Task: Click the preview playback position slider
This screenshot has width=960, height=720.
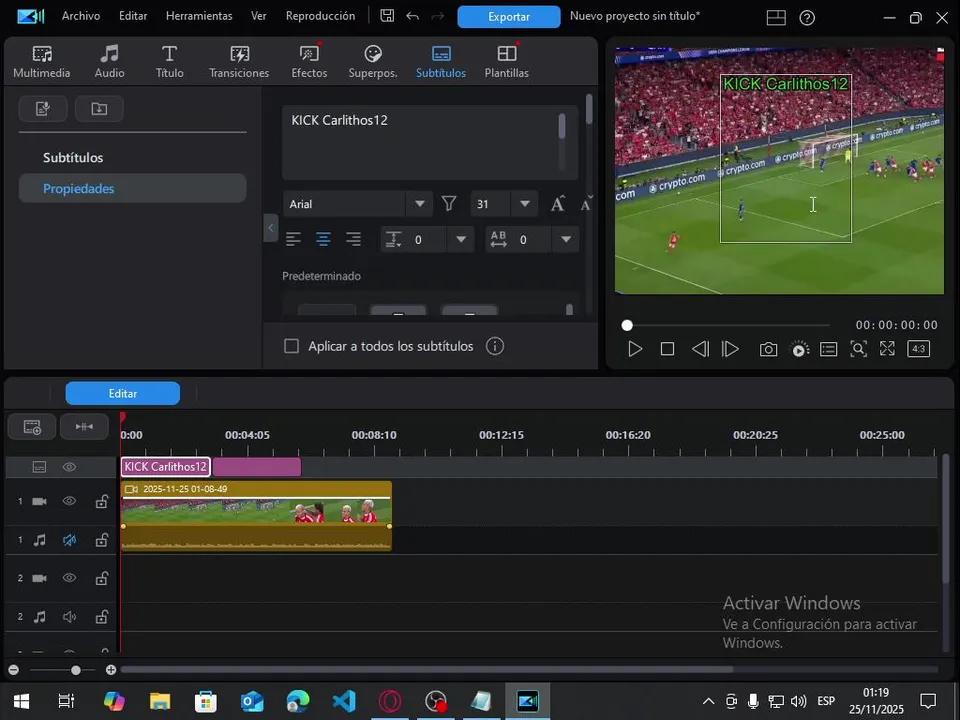Action: [627, 325]
